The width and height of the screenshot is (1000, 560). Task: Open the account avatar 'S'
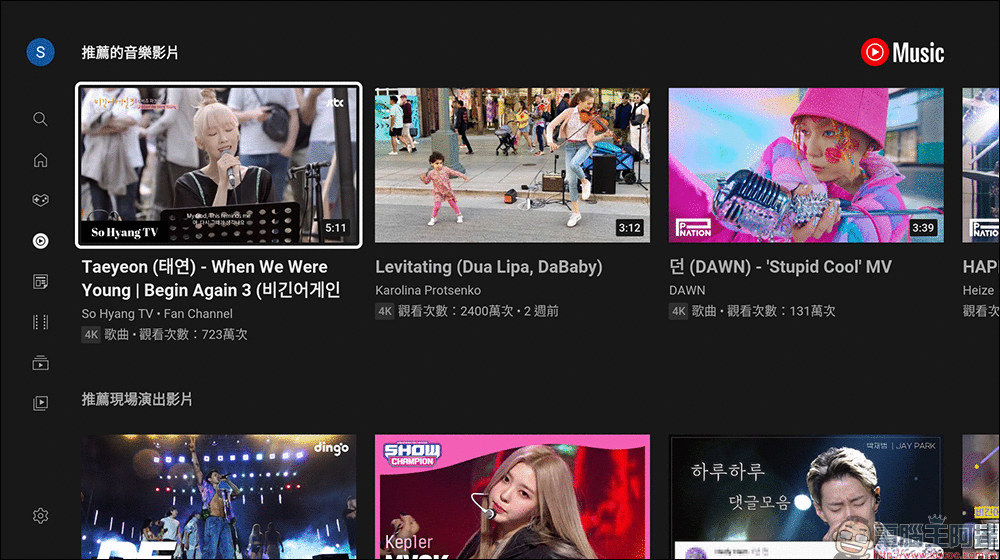(40, 52)
